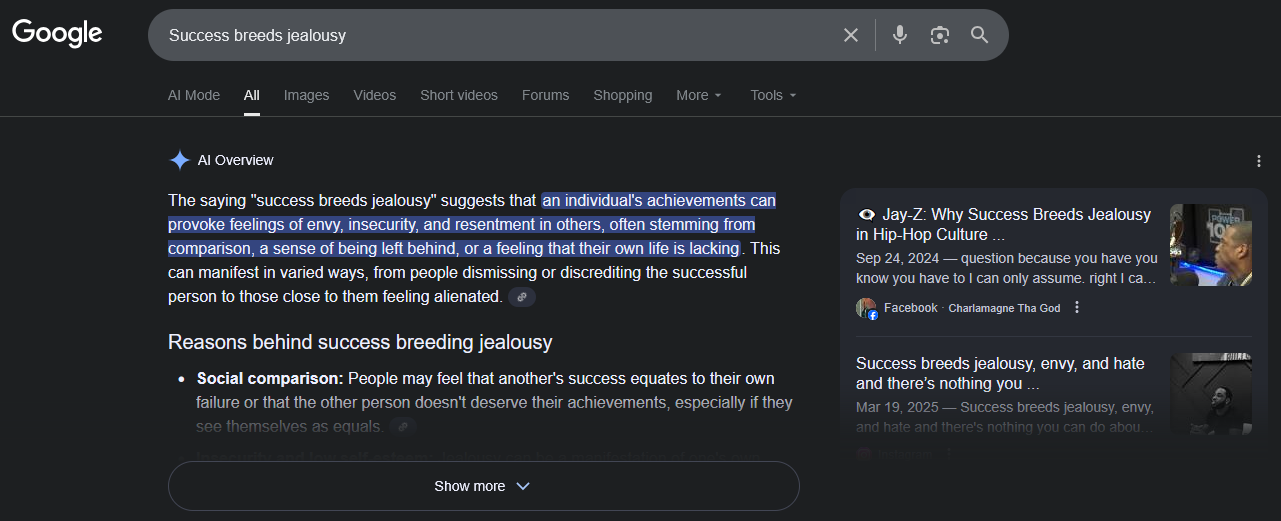Click the 'AI Overview' label text
Screen dimensions: 1281x521
point(235,160)
